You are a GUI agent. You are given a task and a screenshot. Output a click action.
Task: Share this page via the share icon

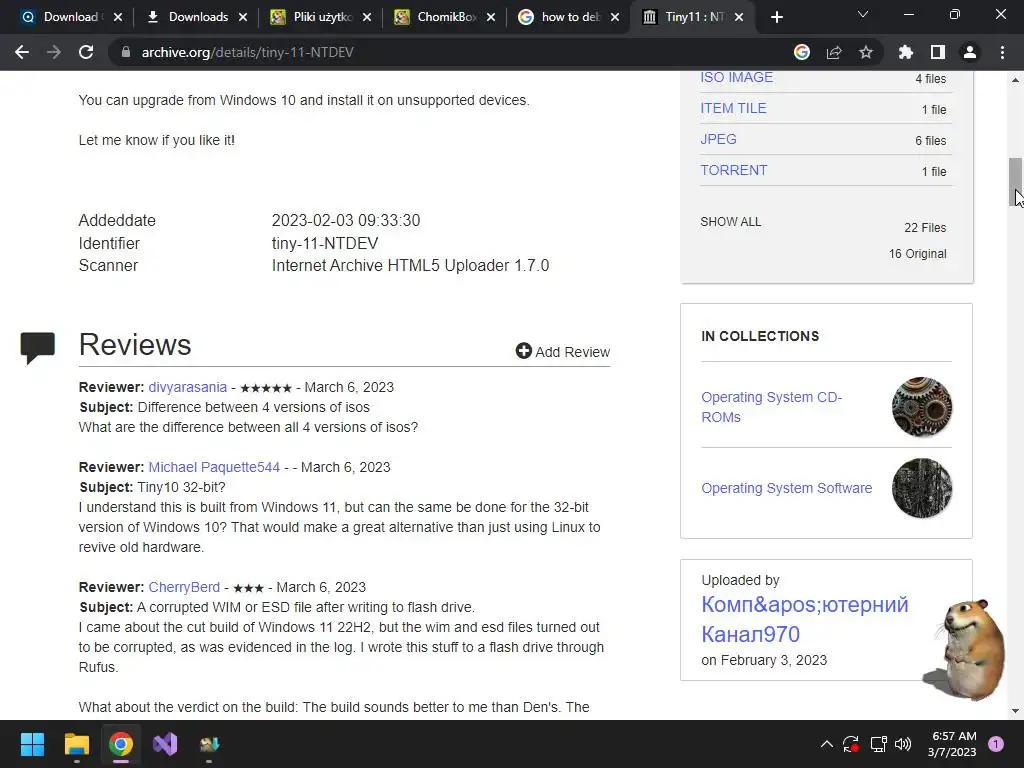(834, 52)
